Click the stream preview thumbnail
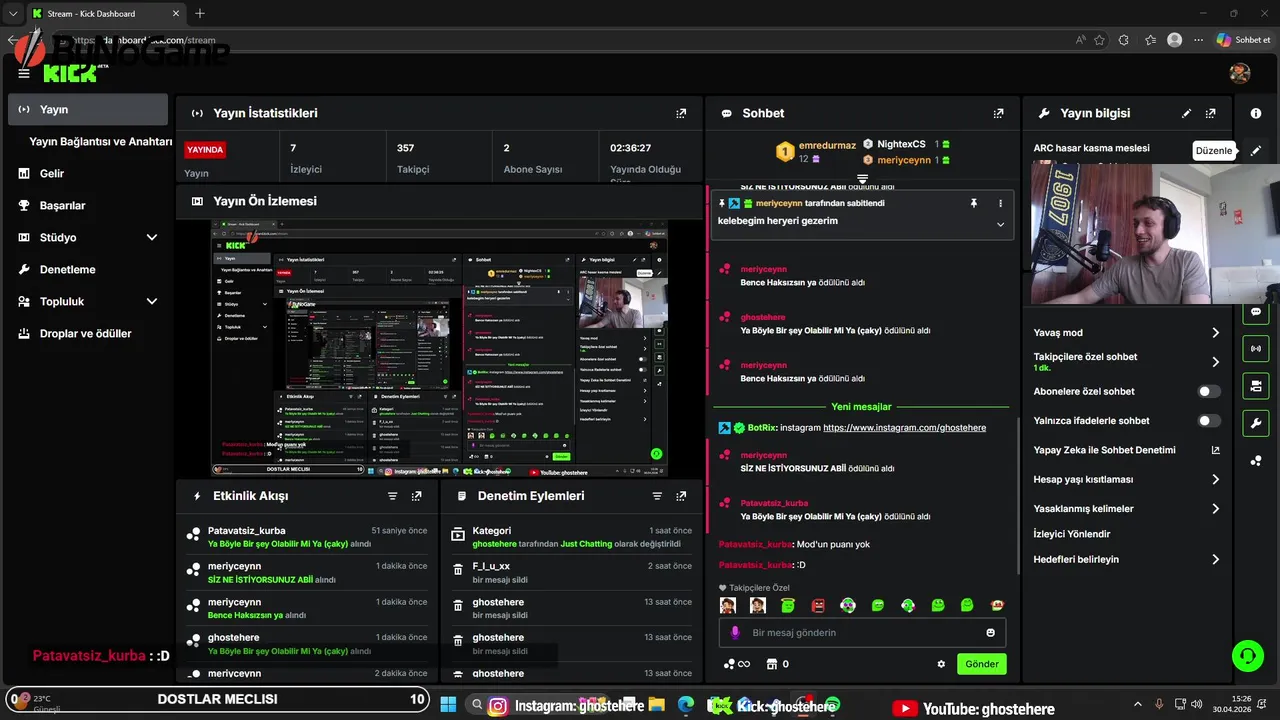 tap(440, 348)
